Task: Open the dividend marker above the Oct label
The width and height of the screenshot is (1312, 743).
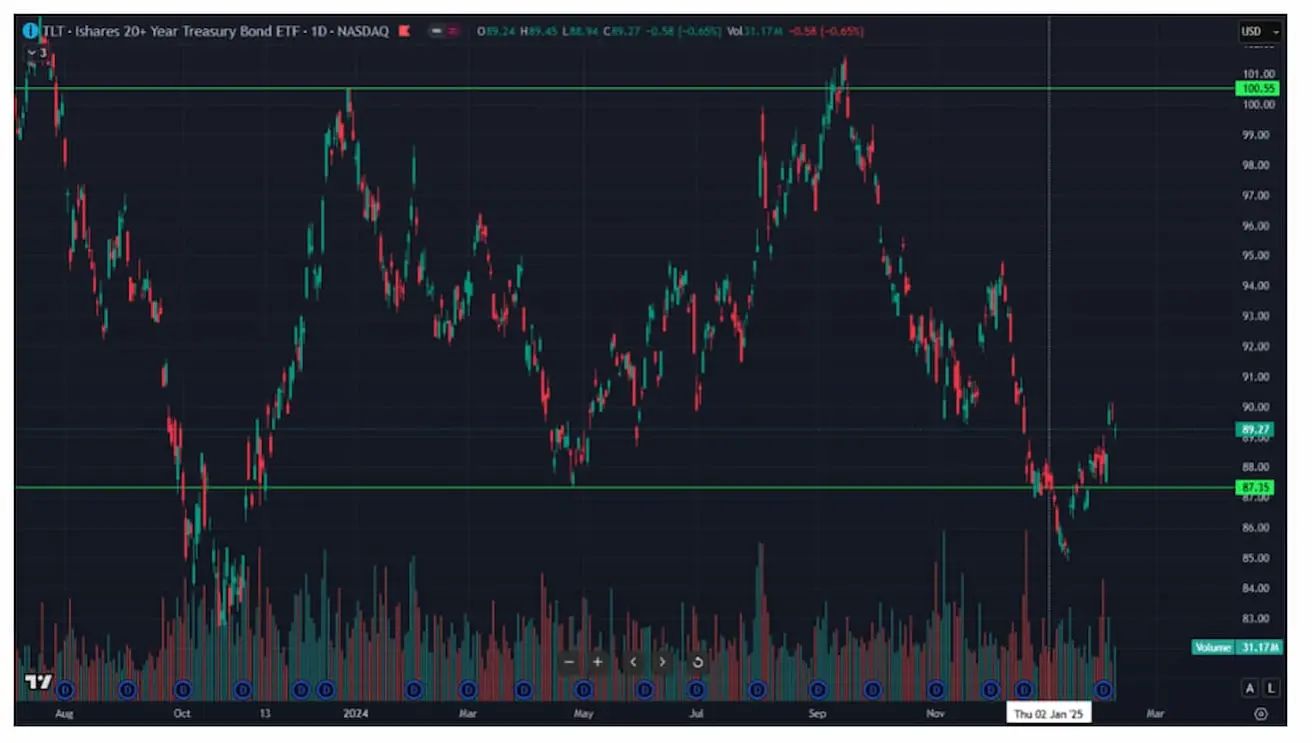Action: click(182, 689)
